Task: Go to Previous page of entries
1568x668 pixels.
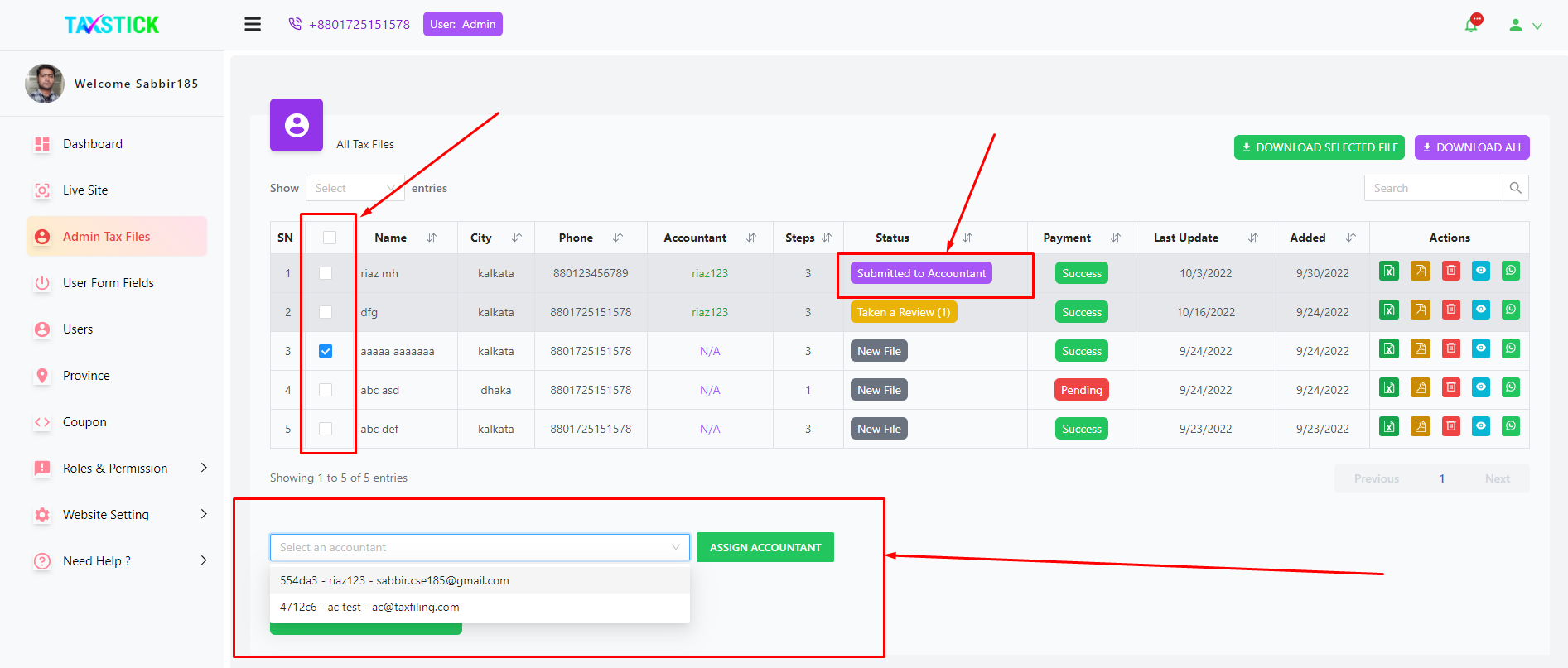Action: [1376, 478]
